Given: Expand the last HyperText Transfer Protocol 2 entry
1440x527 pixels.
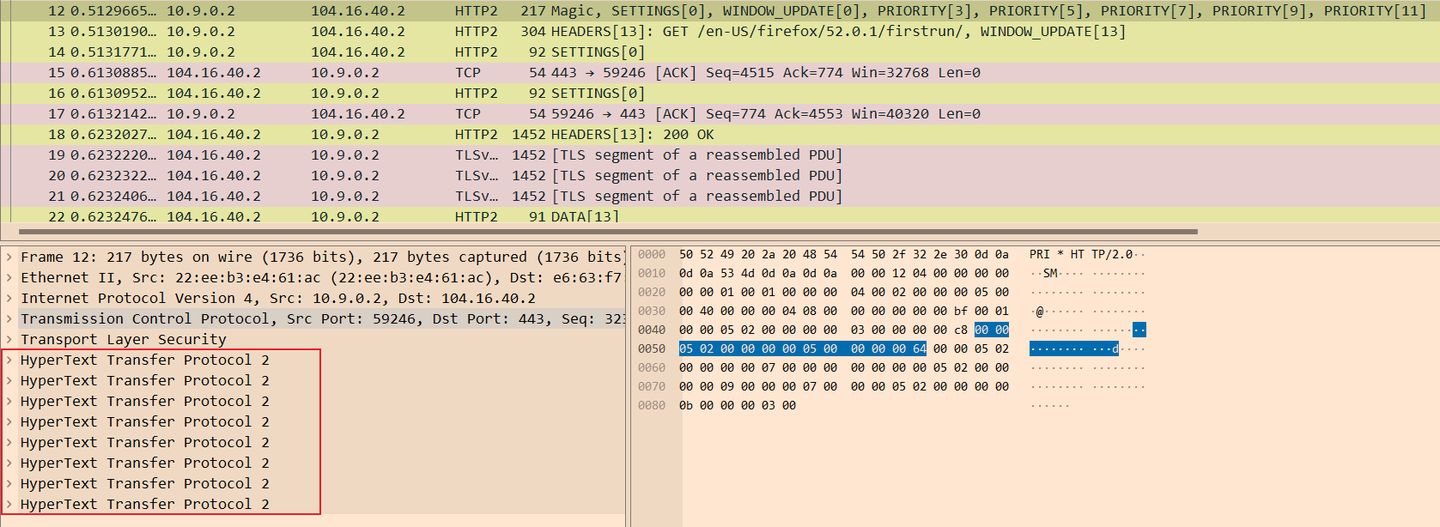Looking at the screenshot, I should point(9,504).
